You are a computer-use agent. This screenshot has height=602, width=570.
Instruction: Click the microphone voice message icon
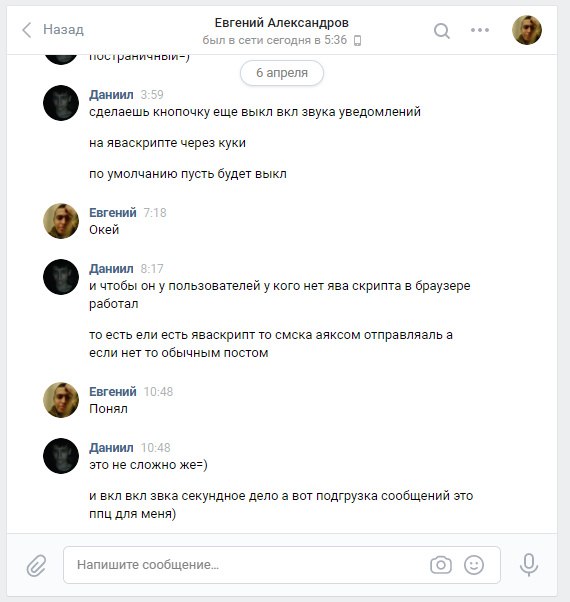point(529,564)
